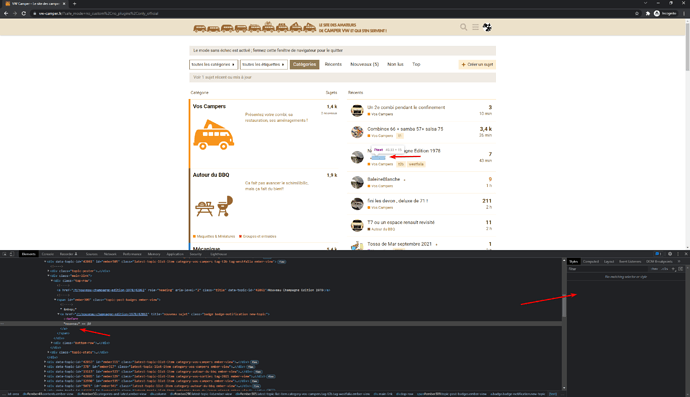Open the DevTools three-dot customize menu
This screenshot has height=397, width=690.
tap(678, 254)
